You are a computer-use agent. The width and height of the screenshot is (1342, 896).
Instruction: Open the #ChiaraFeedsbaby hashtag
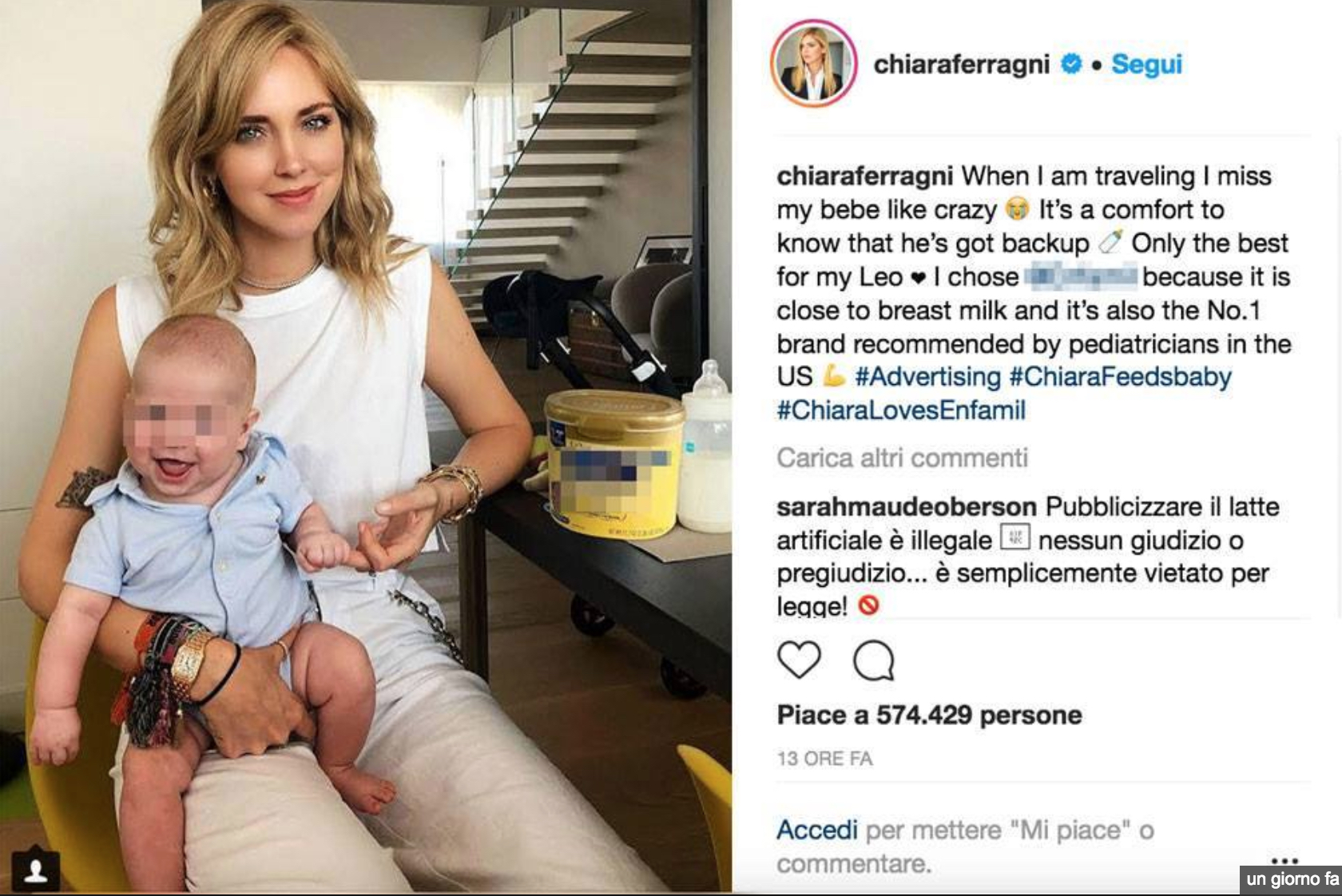tap(1120, 376)
